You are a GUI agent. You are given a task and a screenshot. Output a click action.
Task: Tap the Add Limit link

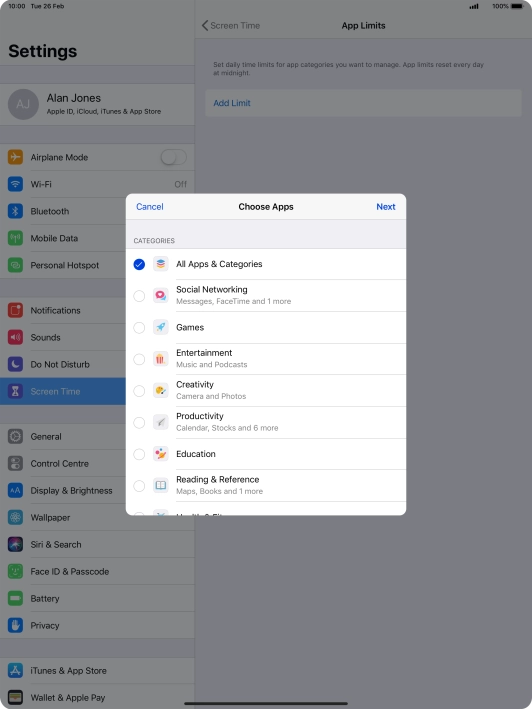[232, 103]
